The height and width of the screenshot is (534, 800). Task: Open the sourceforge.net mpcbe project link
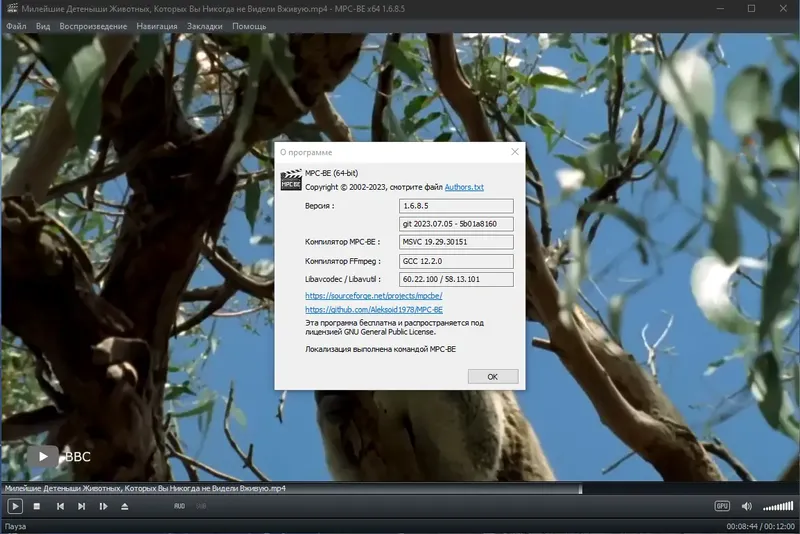tap(373, 295)
